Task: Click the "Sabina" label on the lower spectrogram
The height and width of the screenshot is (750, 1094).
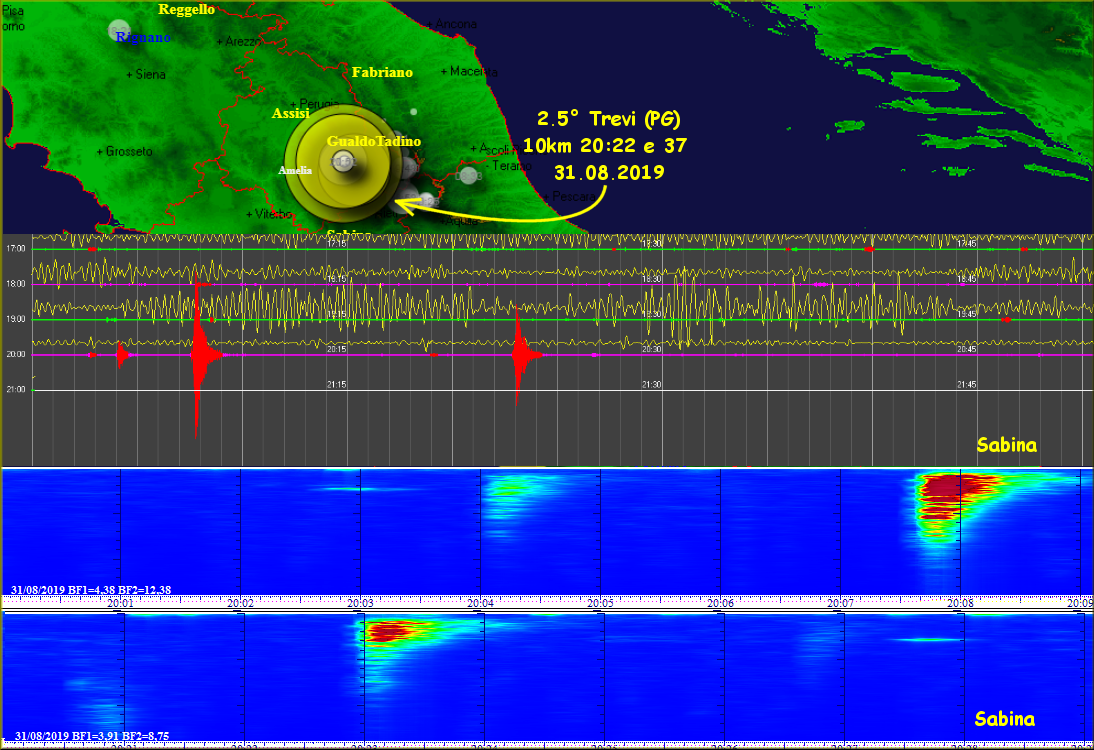Action: [x=1005, y=719]
